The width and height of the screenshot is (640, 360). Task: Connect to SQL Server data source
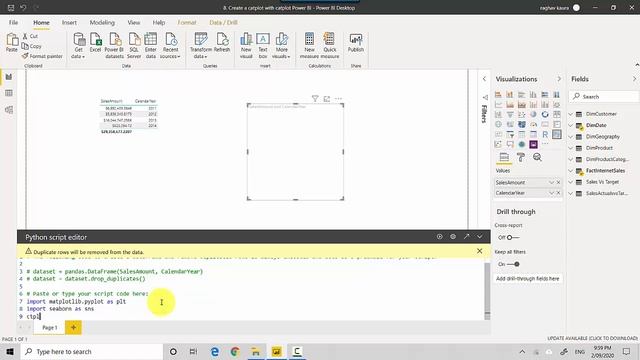(x=134, y=45)
